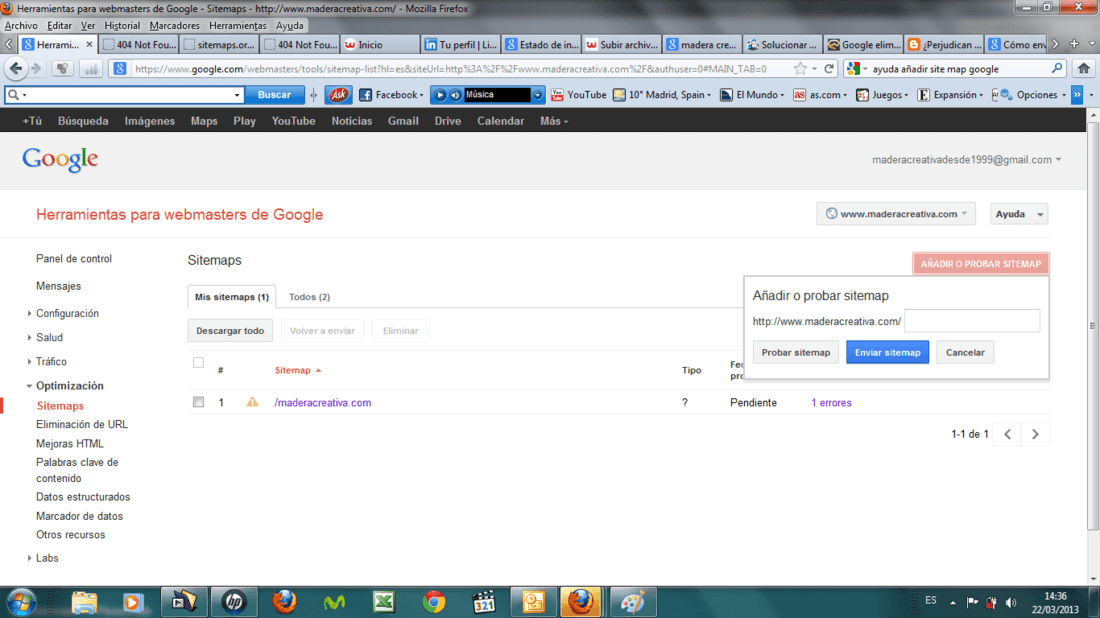
Task: Open the Expansión toolbar shortcut
Action: coord(949,95)
